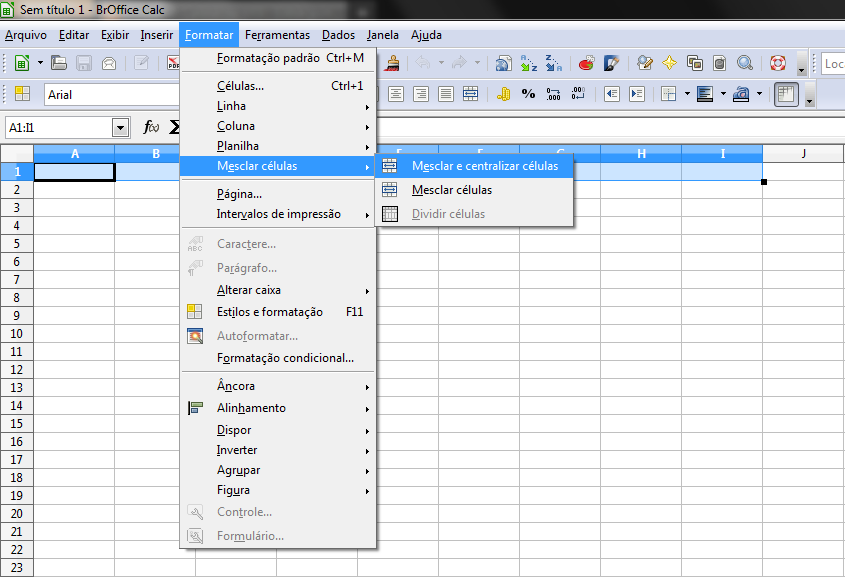The image size is (846, 577).
Task: Expand the Âncora submenu
Action: (278, 386)
